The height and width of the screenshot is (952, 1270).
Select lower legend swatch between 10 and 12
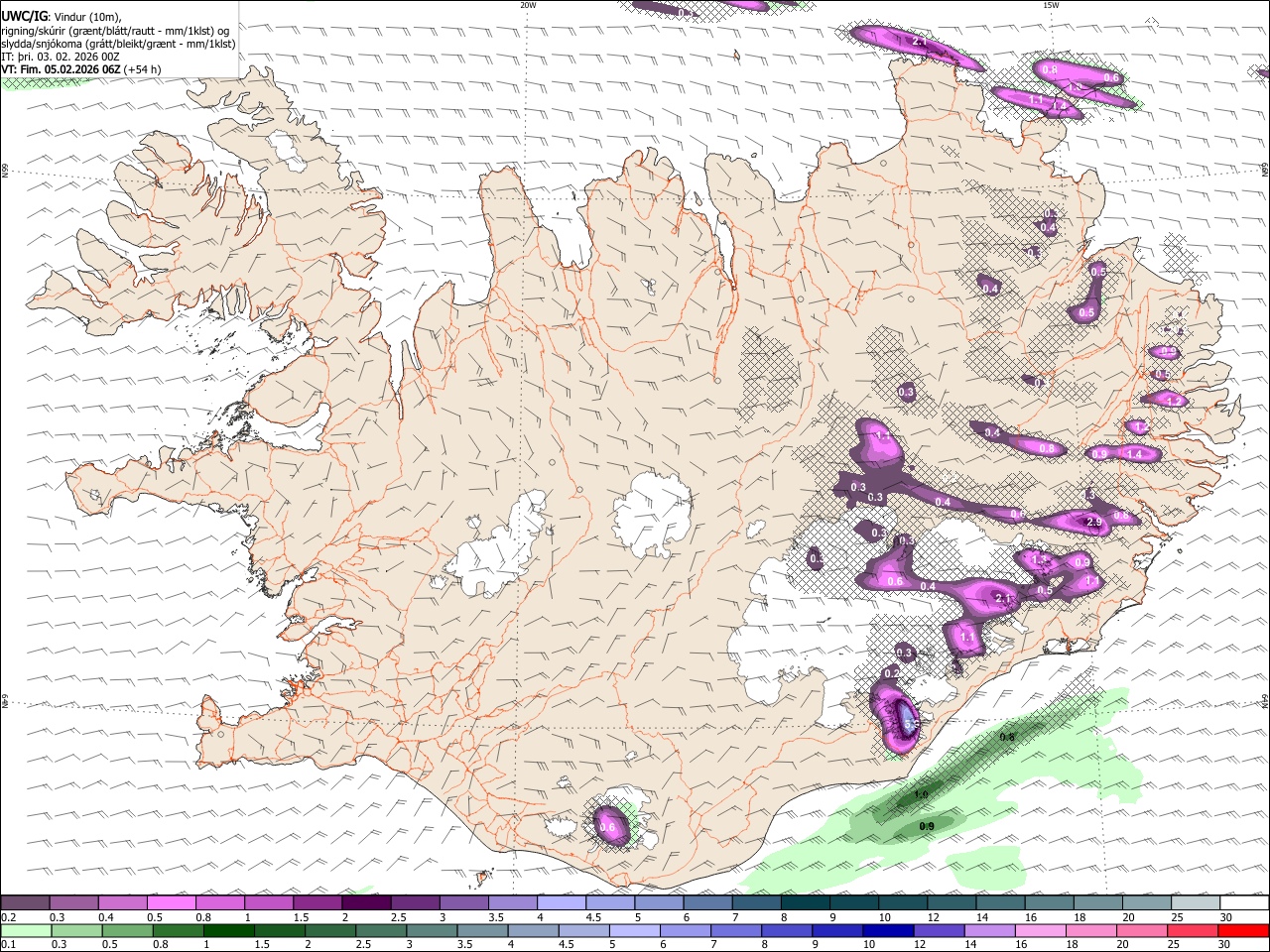(889, 930)
